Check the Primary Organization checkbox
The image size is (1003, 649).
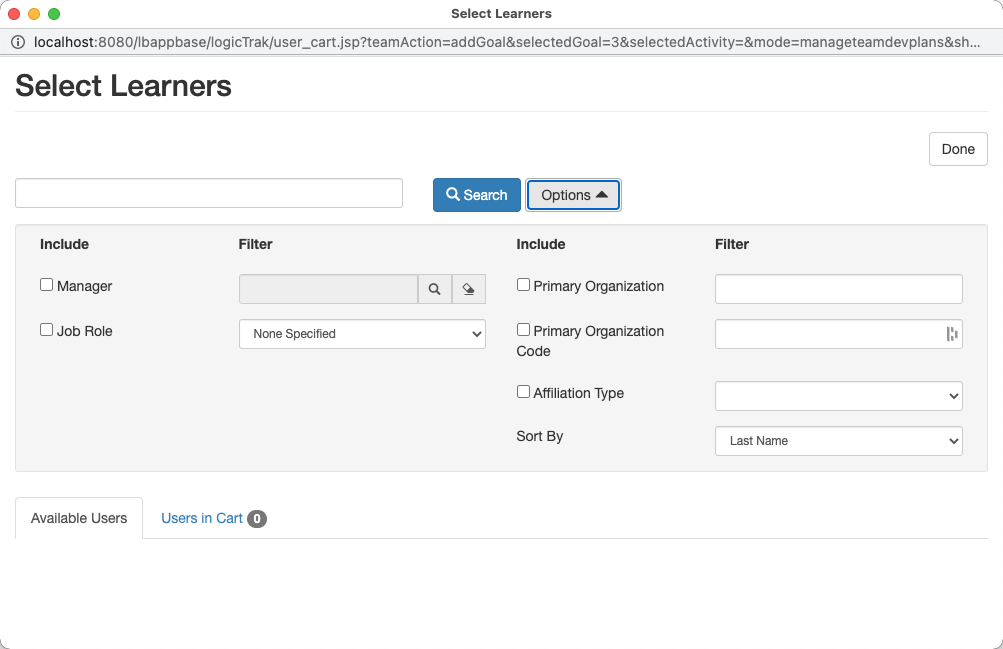[x=523, y=285]
